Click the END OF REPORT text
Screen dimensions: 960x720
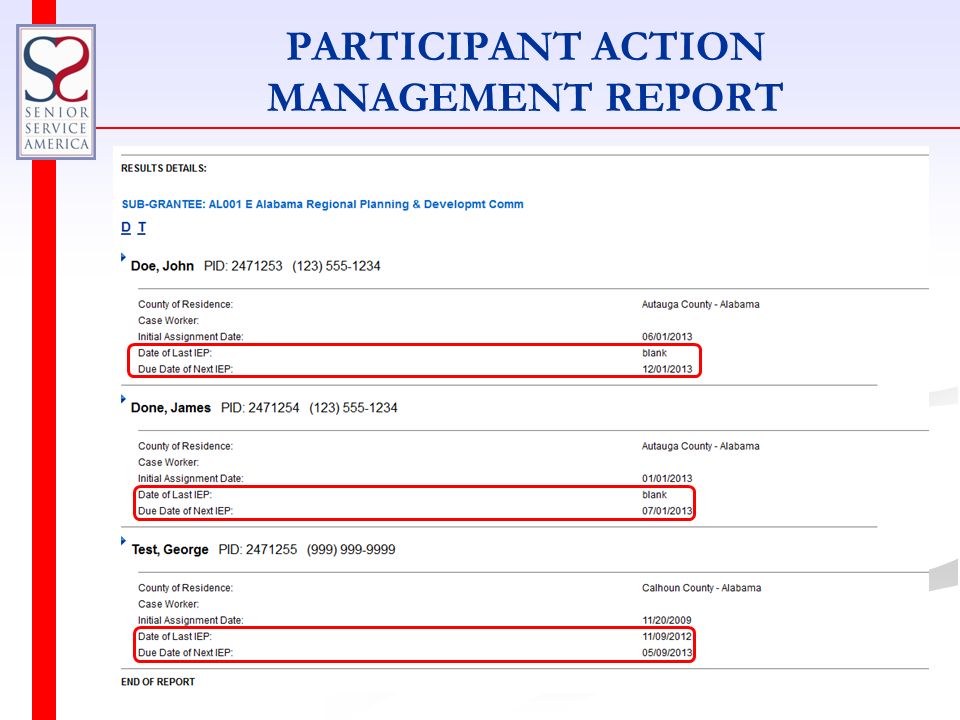[x=158, y=681]
